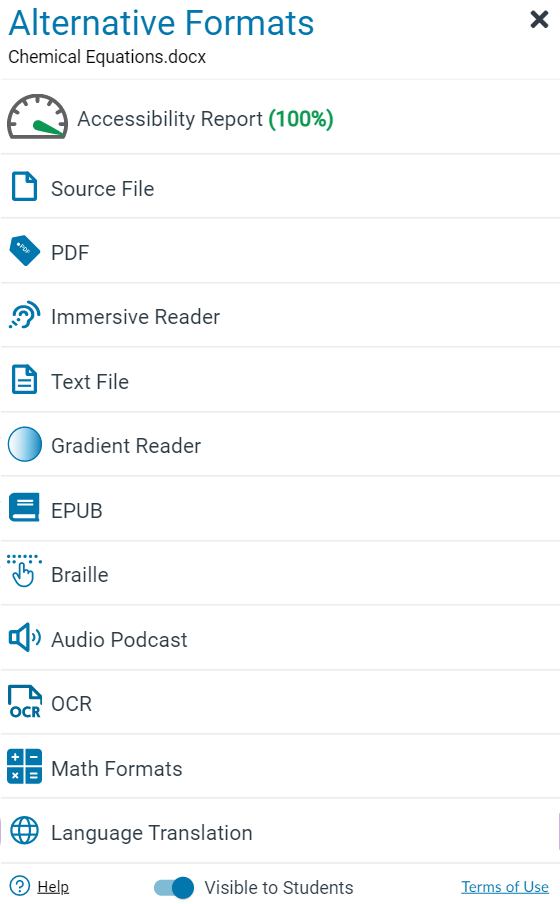Click the help question mark icon
This screenshot has height=904, width=560.
[x=20, y=886]
